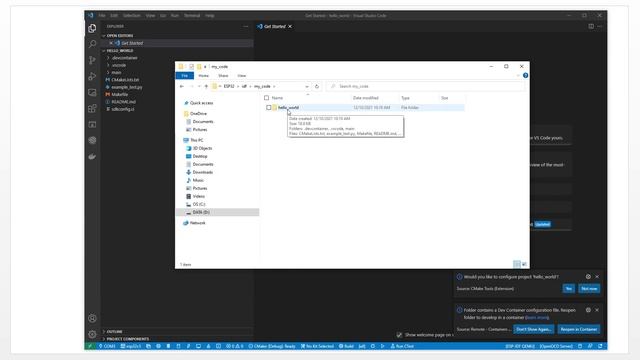Toggle the select-all checkbox in Name header
This screenshot has width=640, height=360.
click(x=267, y=98)
